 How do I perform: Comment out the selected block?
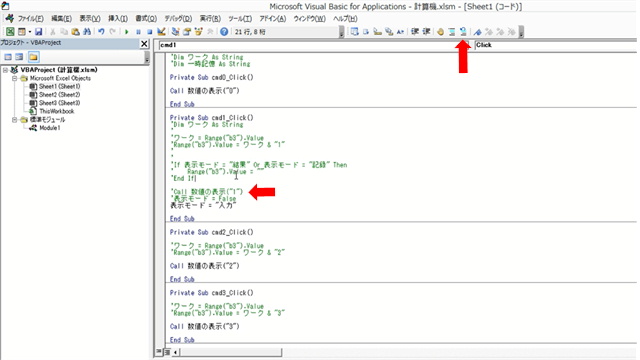tap(452, 31)
